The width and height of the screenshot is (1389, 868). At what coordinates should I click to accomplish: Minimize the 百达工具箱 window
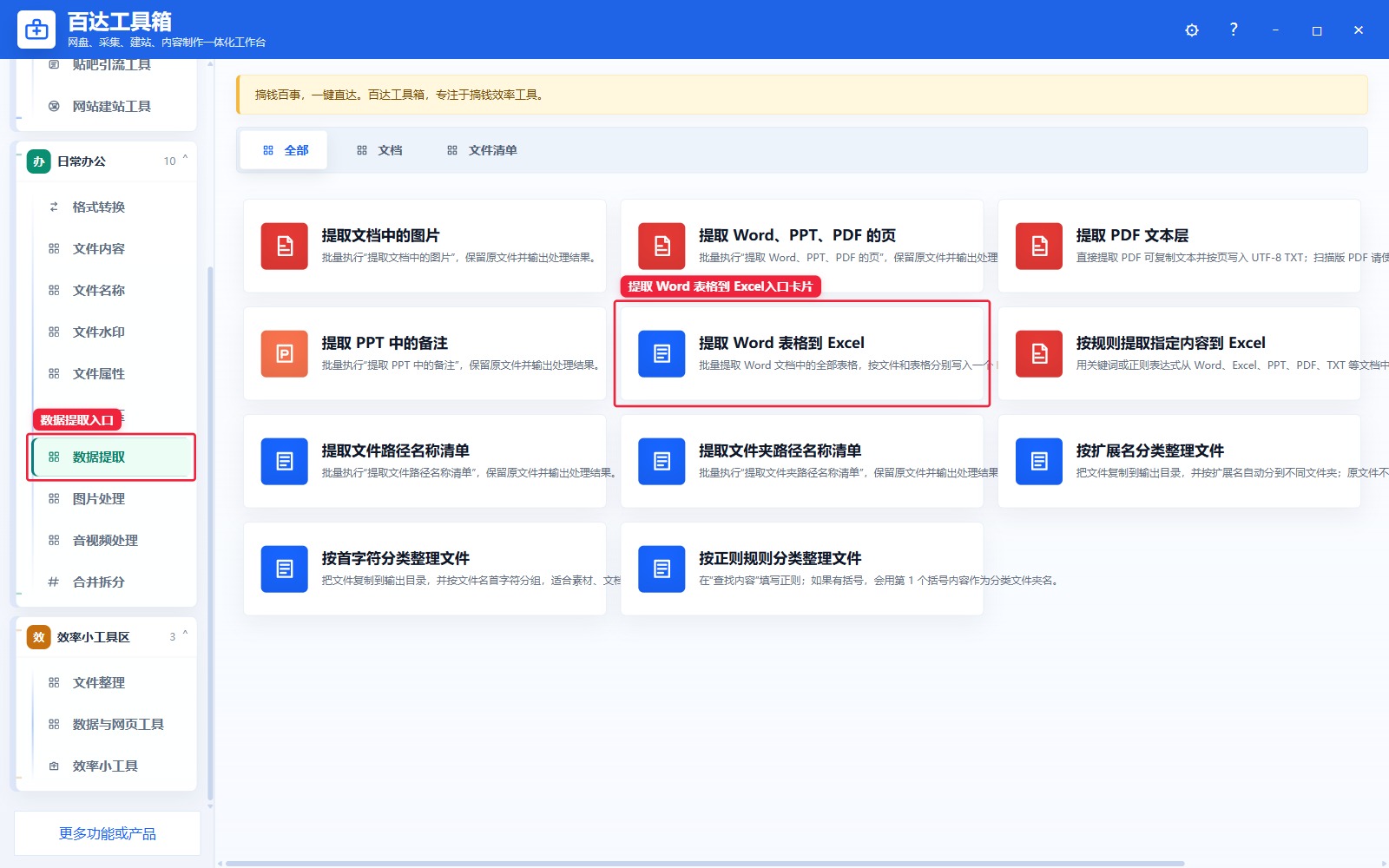1275,30
